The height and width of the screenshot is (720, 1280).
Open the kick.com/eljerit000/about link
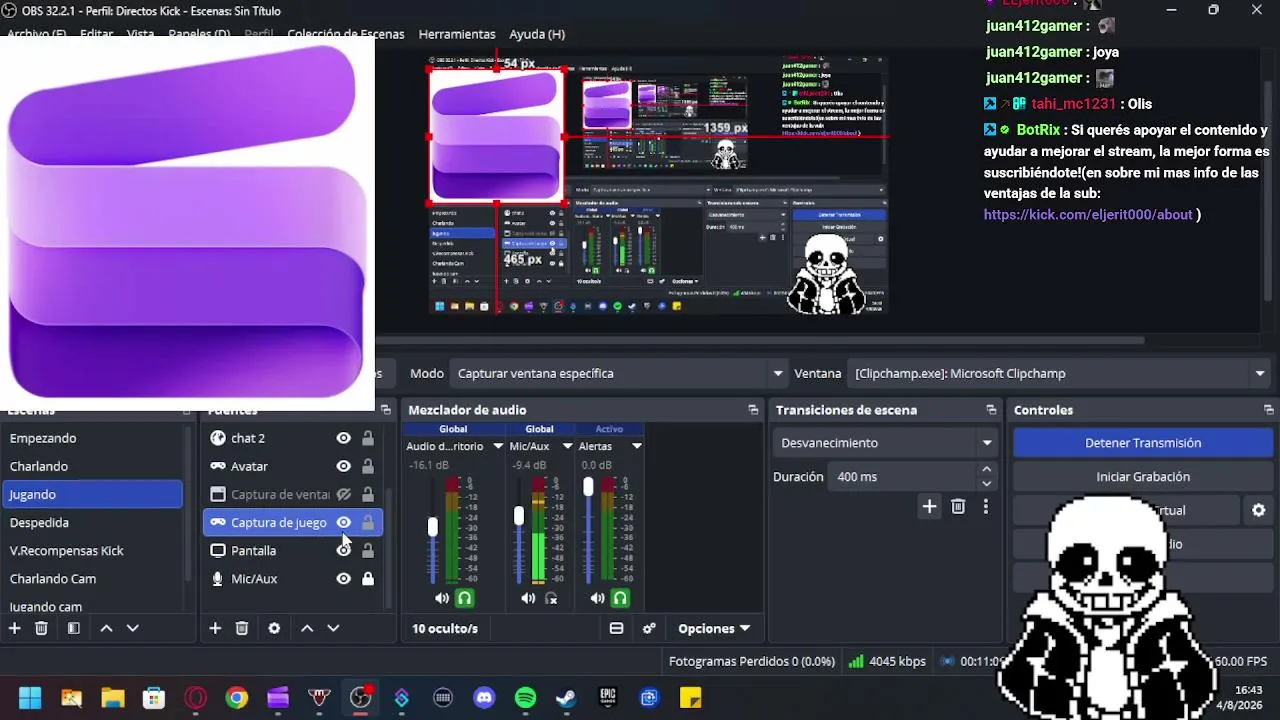[x=1088, y=214]
